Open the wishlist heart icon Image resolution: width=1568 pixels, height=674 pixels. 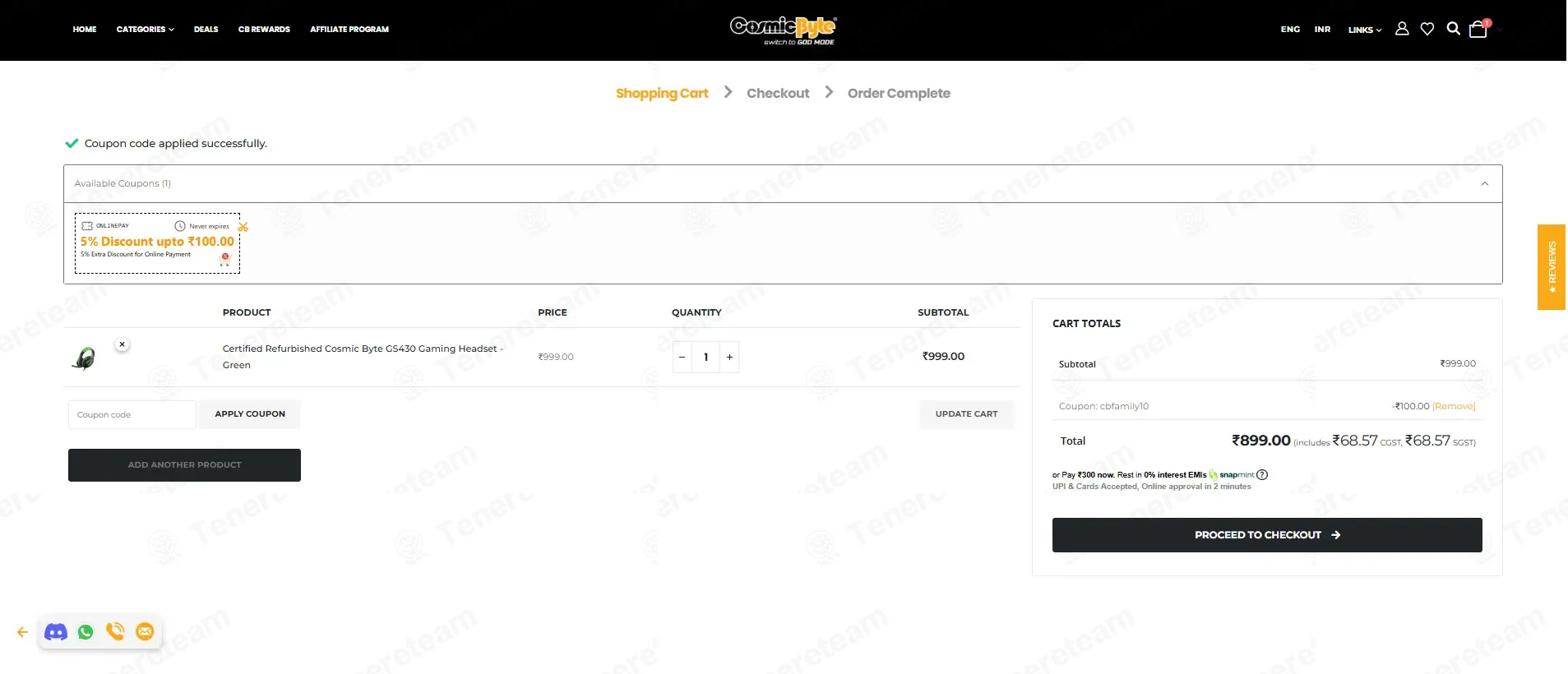pos(1427,29)
